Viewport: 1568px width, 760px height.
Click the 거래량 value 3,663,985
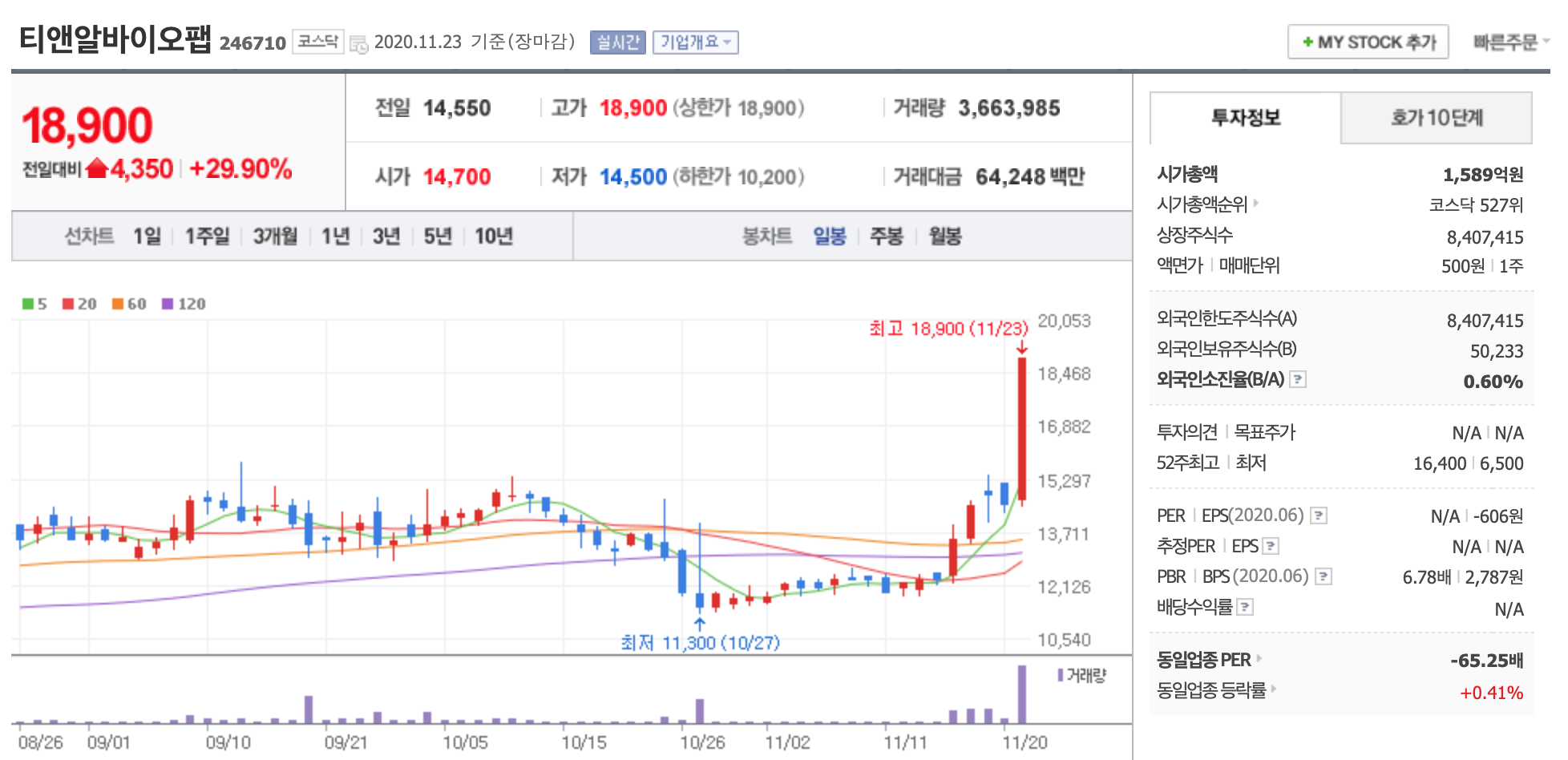coord(1009,108)
